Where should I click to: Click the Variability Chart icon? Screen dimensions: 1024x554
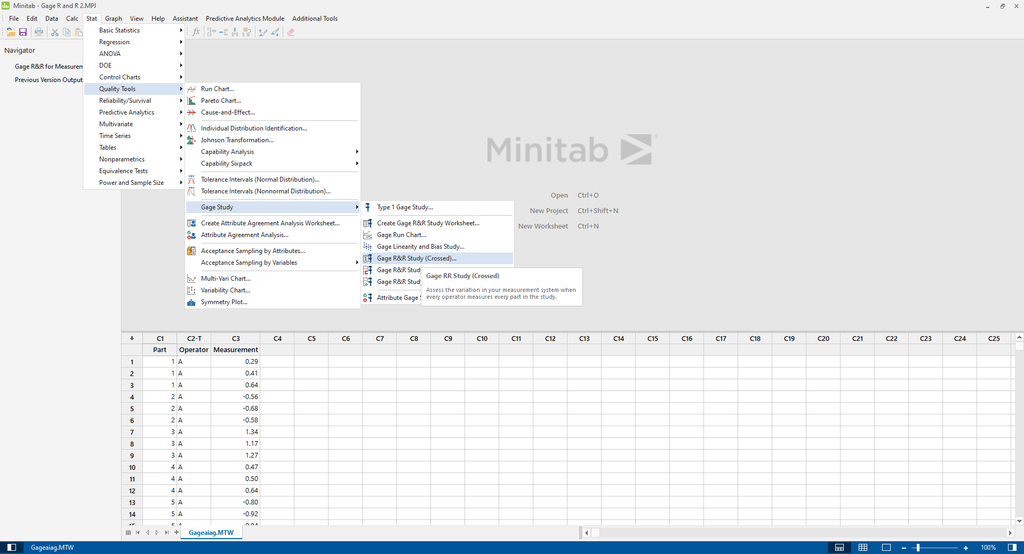(x=191, y=290)
